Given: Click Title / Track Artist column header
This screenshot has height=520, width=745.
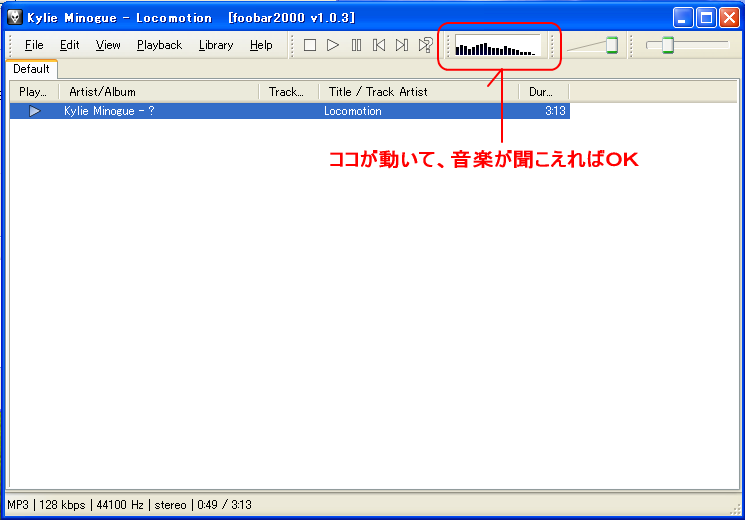Looking at the screenshot, I should pos(419,92).
